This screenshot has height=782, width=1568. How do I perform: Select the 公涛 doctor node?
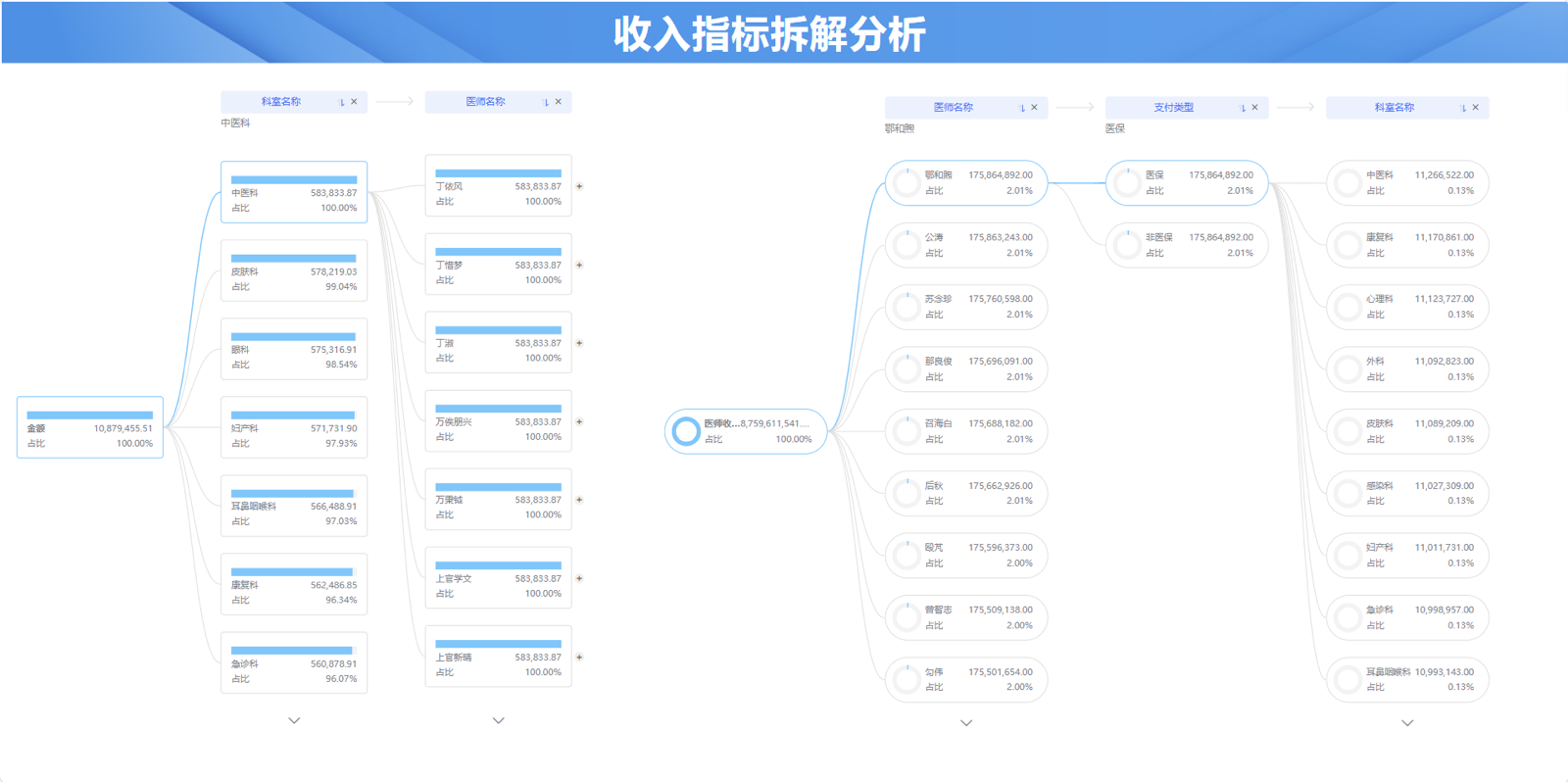(966, 245)
